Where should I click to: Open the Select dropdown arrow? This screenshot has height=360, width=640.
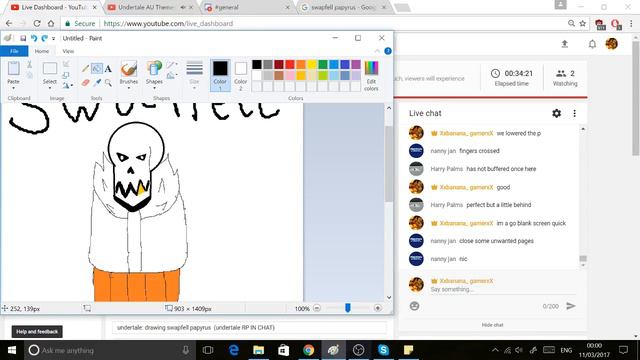point(50,88)
